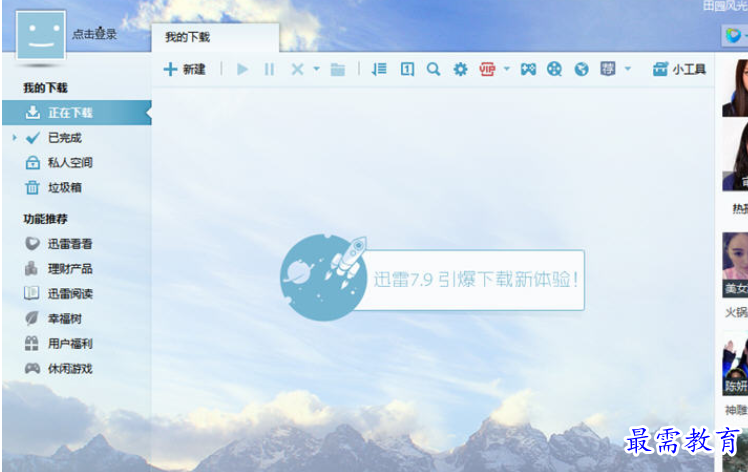
Task: Click the purple badge icon in the toolbar
Action: (x=608, y=69)
